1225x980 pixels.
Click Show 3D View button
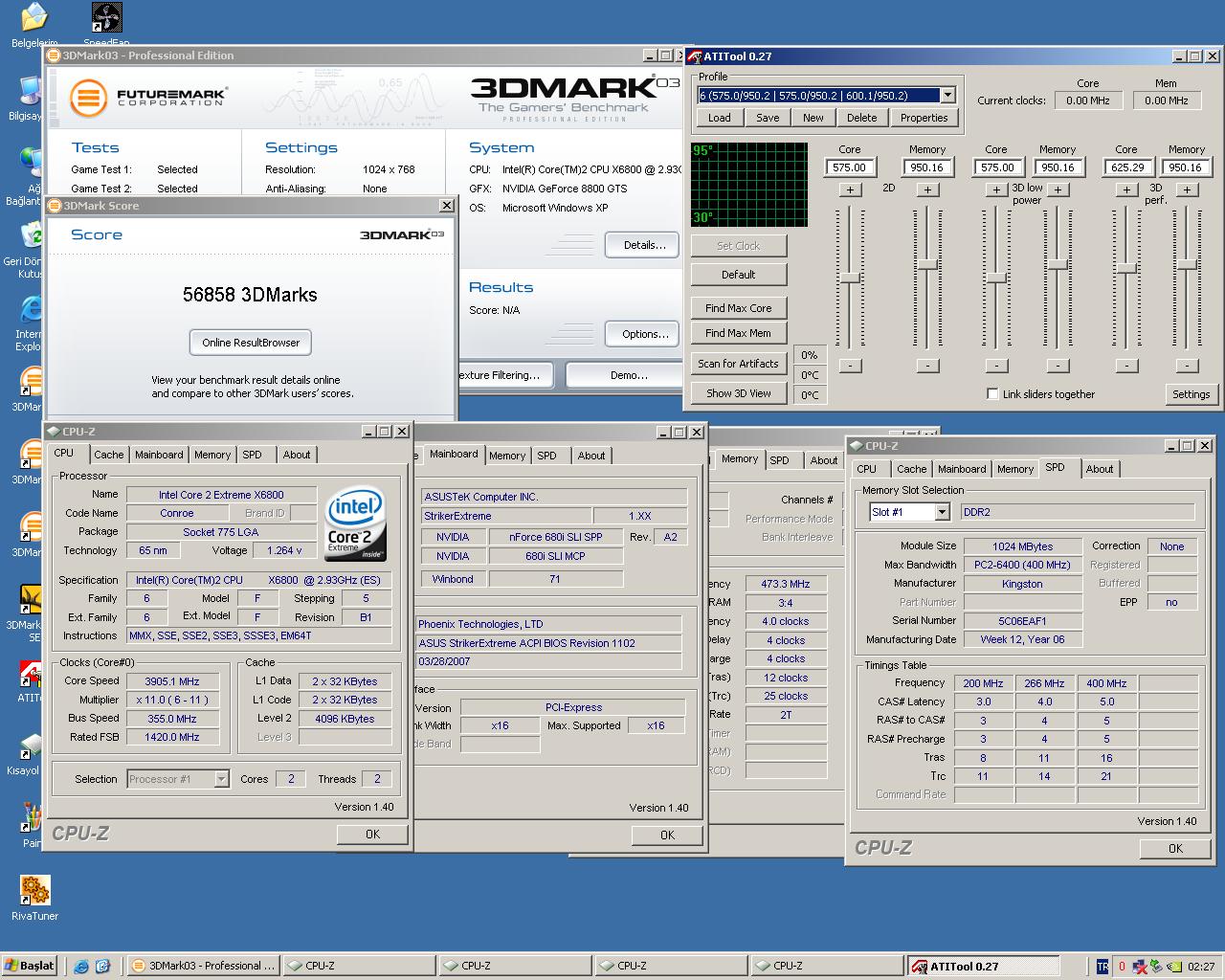739,393
